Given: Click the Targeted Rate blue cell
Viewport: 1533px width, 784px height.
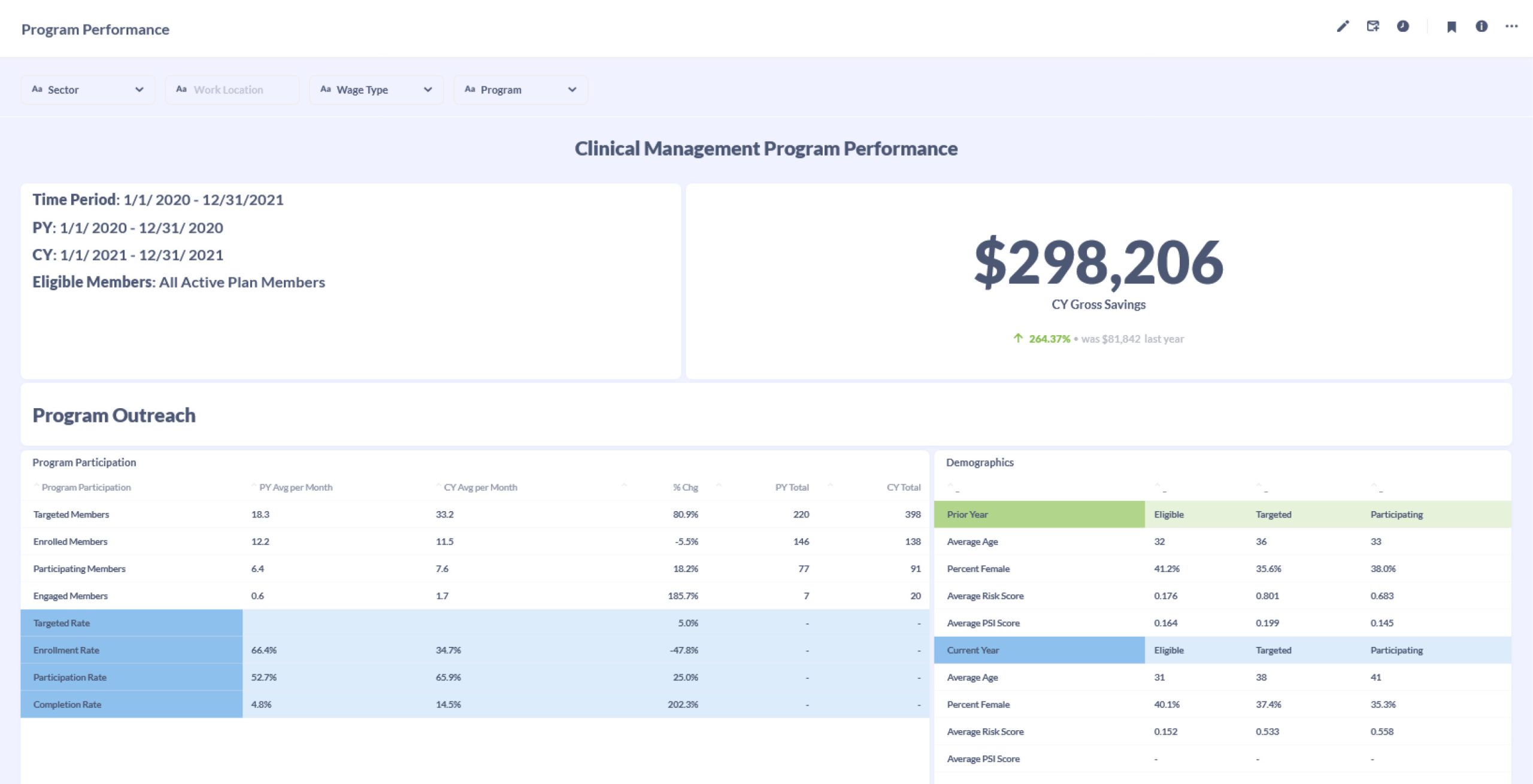Looking at the screenshot, I should (x=132, y=623).
